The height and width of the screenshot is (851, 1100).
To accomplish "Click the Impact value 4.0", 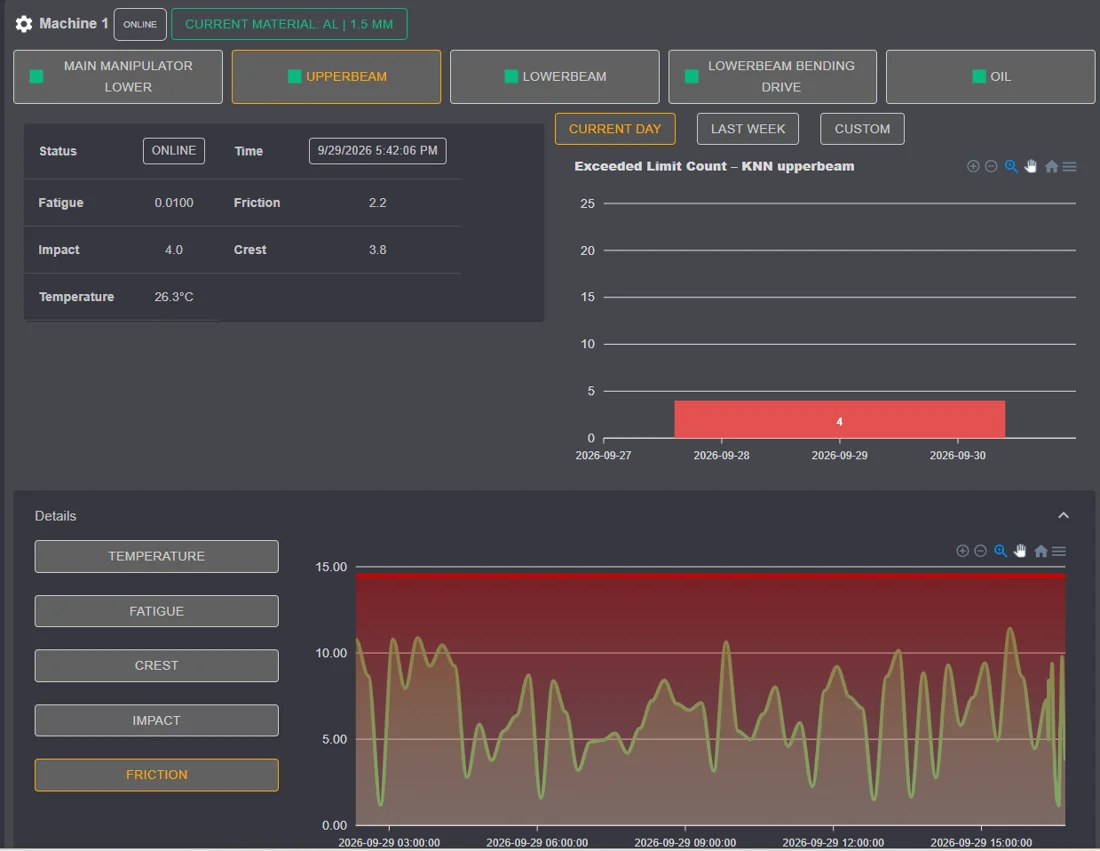I will point(174,250).
